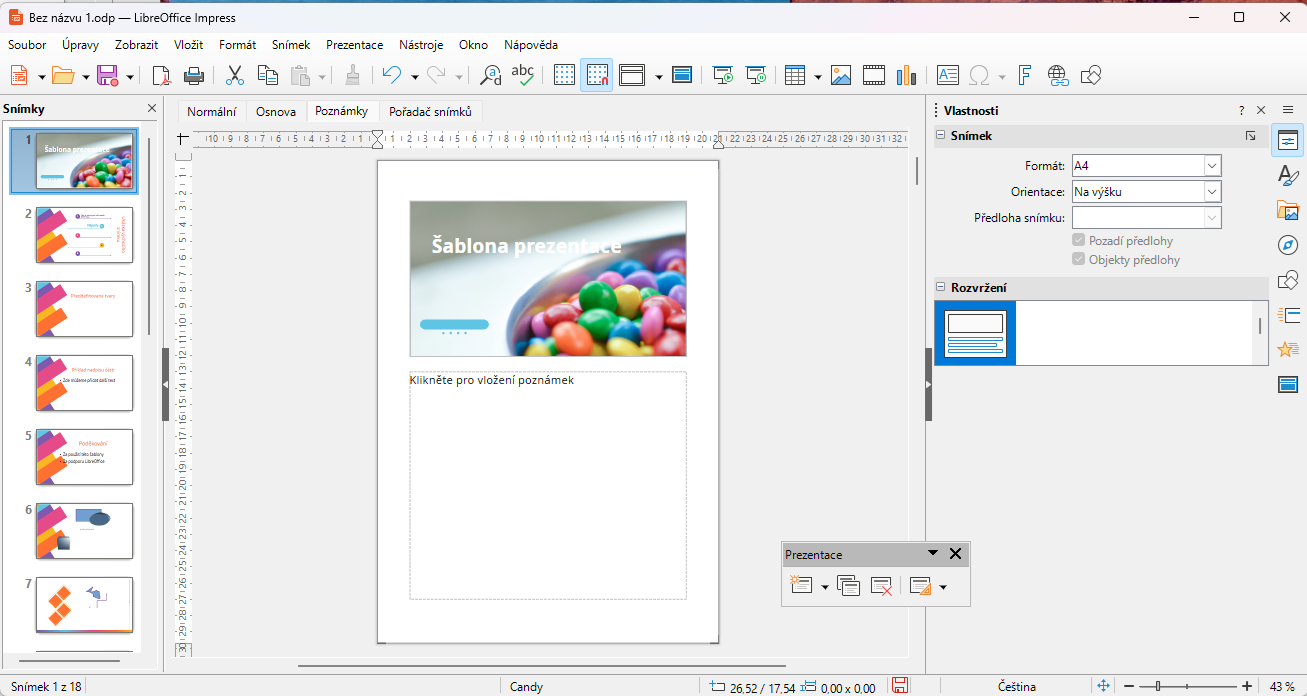Insert image icon
Viewport: 1307px width, 696px height.
click(841, 75)
